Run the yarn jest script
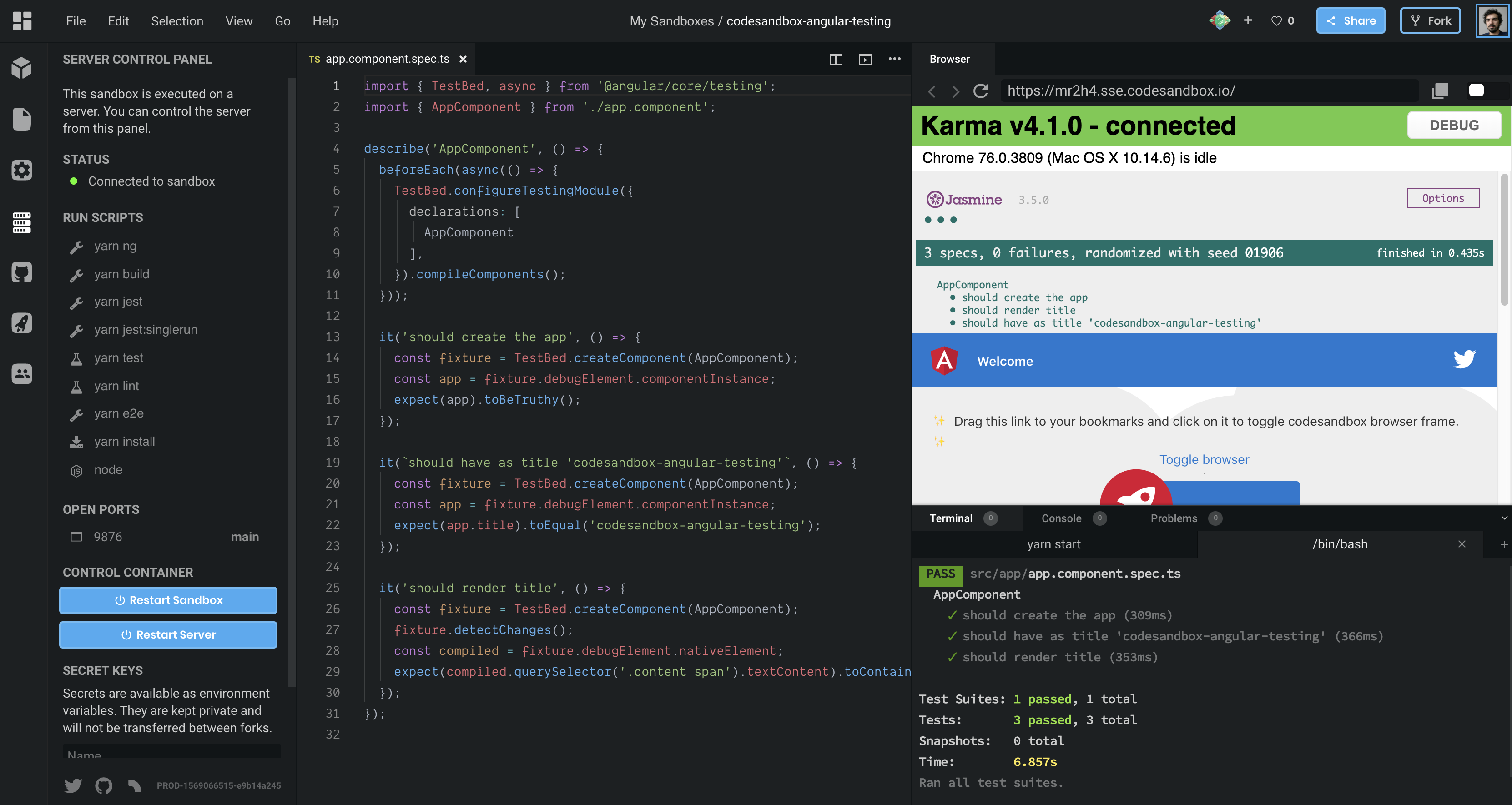The image size is (1512, 805). coord(119,302)
